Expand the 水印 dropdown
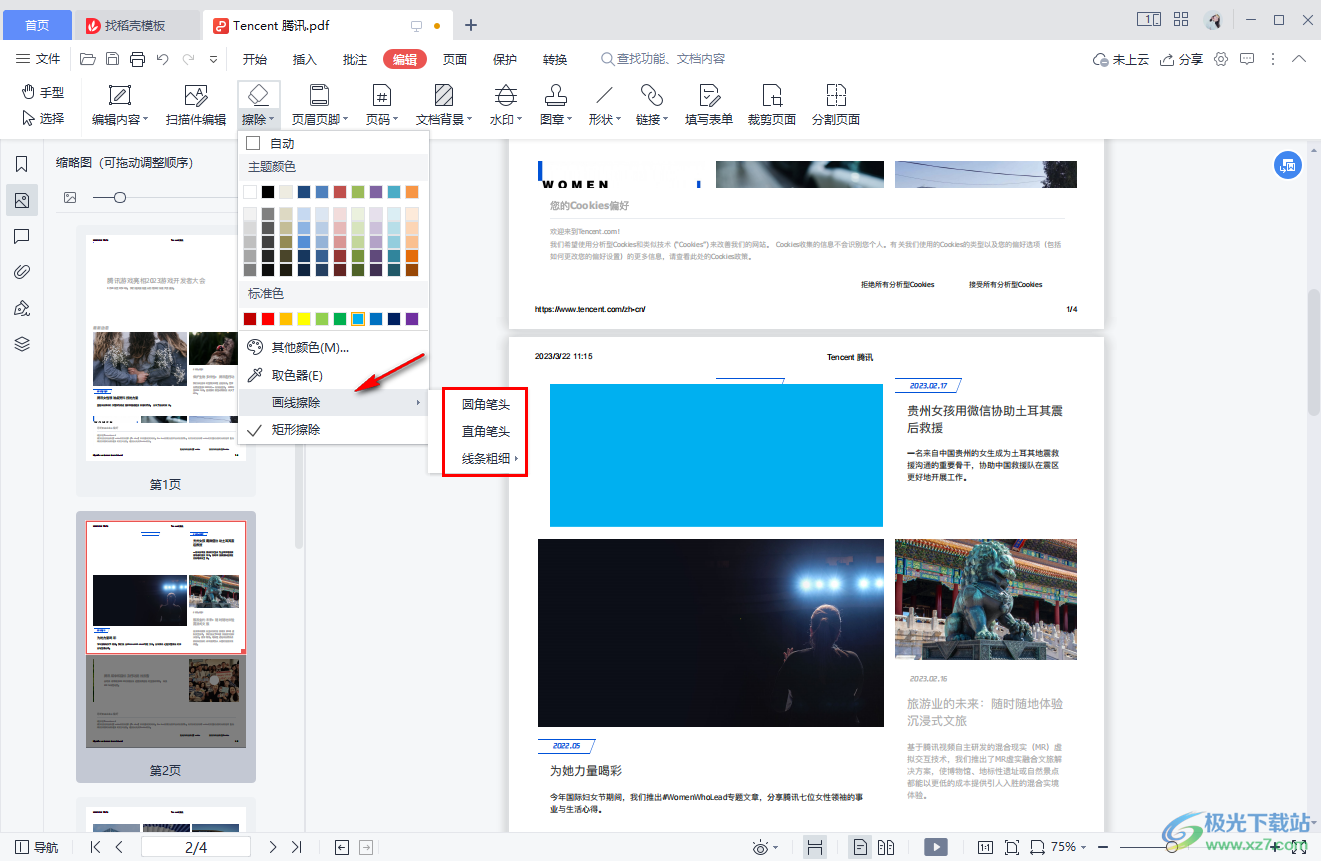The height and width of the screenshot is (861, 1321). (521, 120)
